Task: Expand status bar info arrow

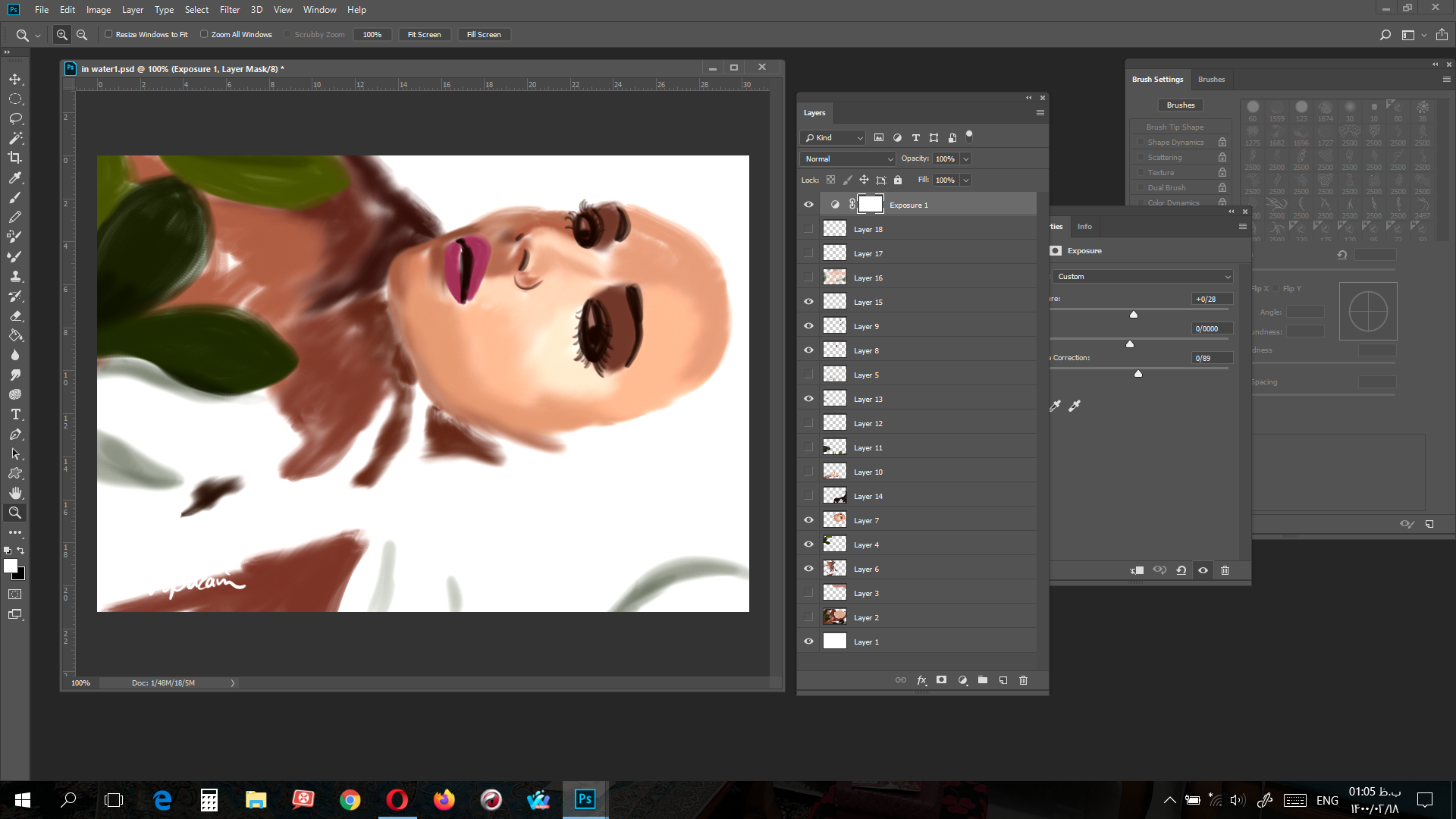Action: click(233, 683)
